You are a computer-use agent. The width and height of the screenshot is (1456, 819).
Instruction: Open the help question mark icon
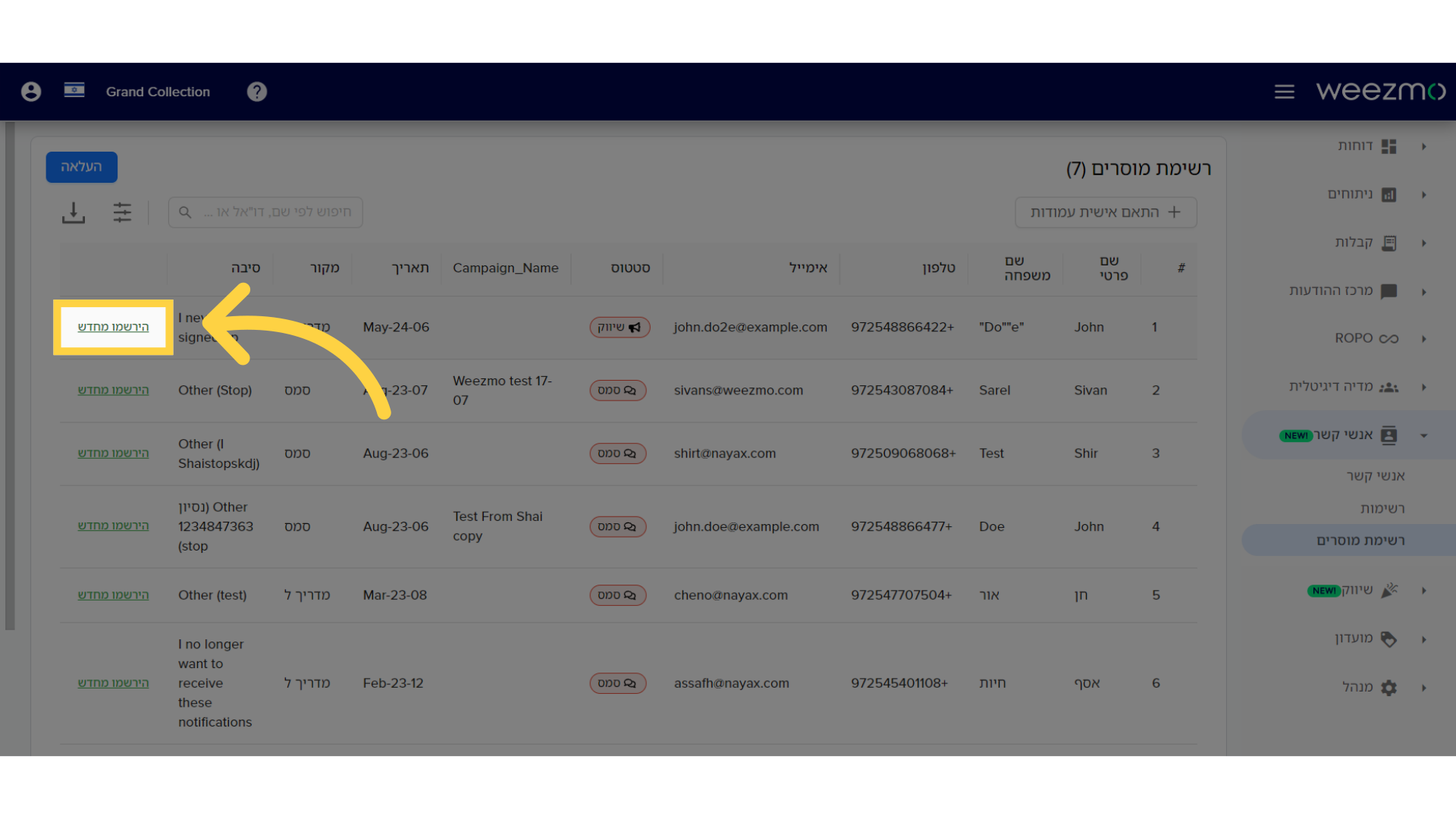257,92
